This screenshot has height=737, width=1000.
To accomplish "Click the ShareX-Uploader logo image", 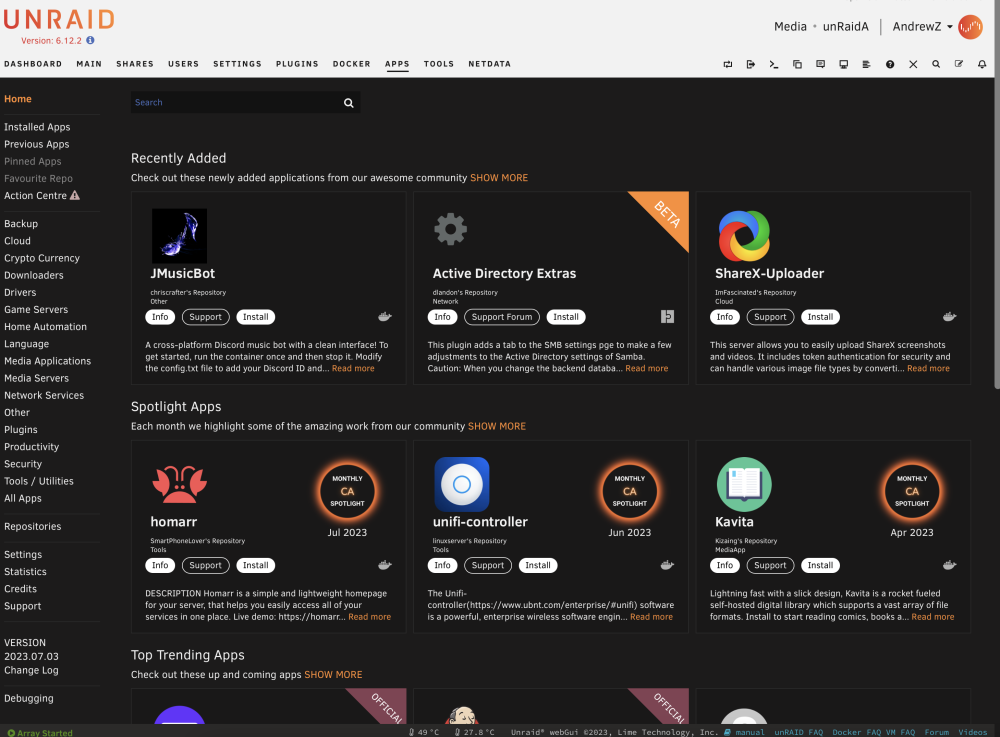I will [x=744, y=236].
